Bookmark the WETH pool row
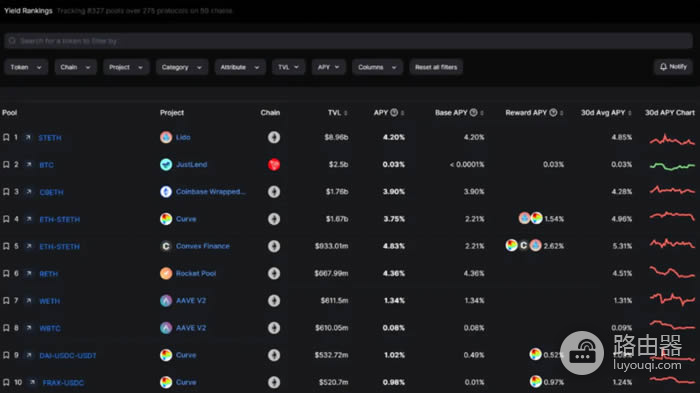This screenshot has height=393, width=700. click(6, 301)
